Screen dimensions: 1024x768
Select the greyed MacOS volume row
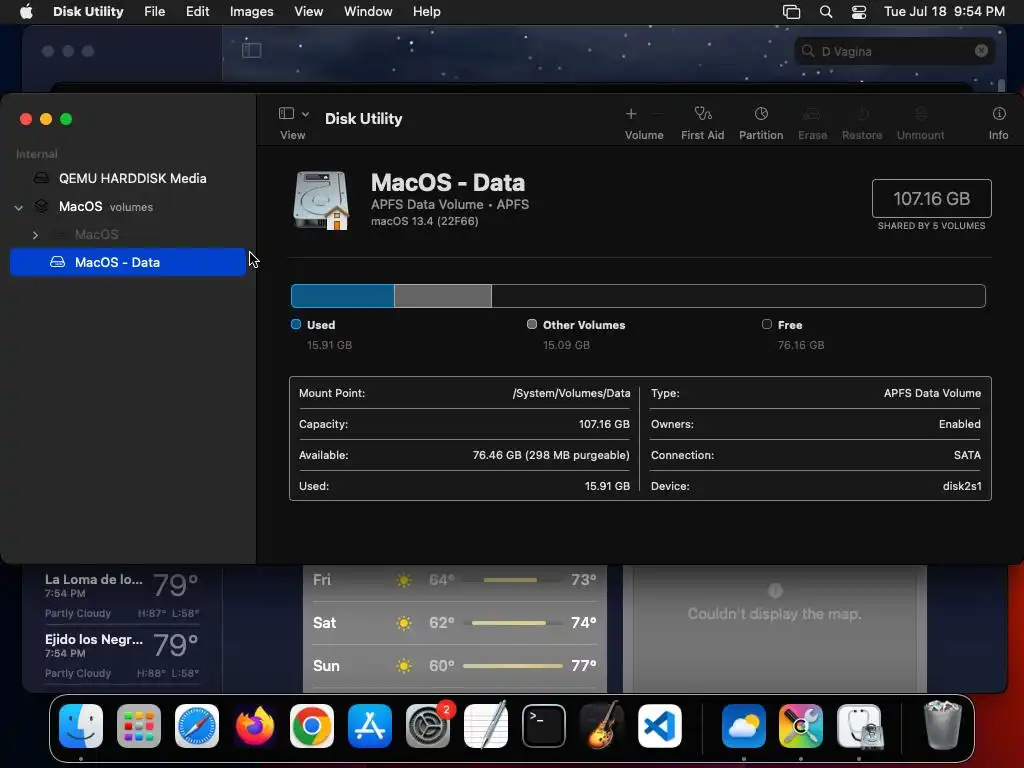tap(127, 234)
